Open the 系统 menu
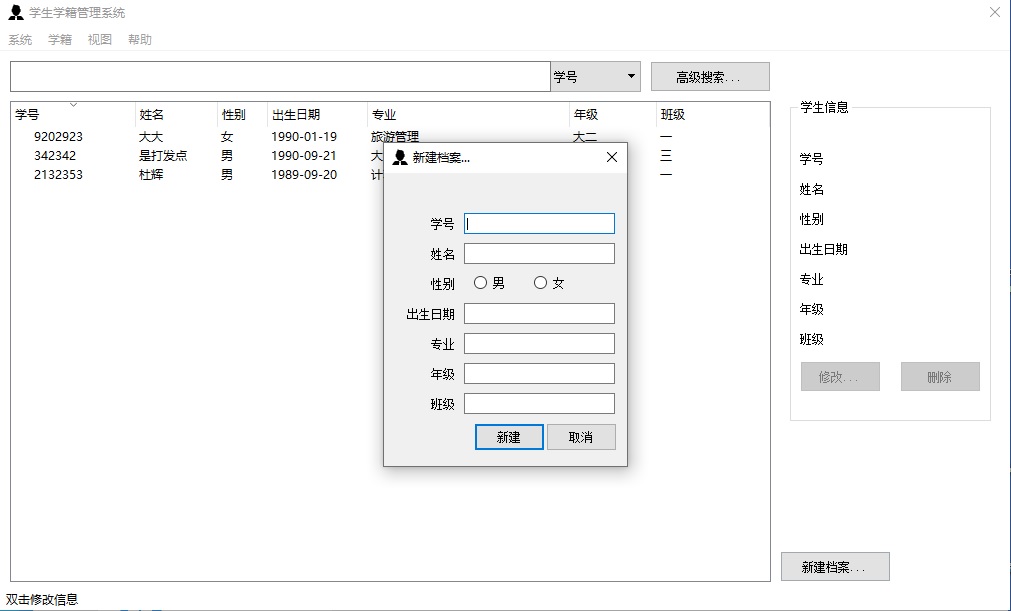Image resolution: width=1011 pixels, height=611 pixels. tap(20, 39)
